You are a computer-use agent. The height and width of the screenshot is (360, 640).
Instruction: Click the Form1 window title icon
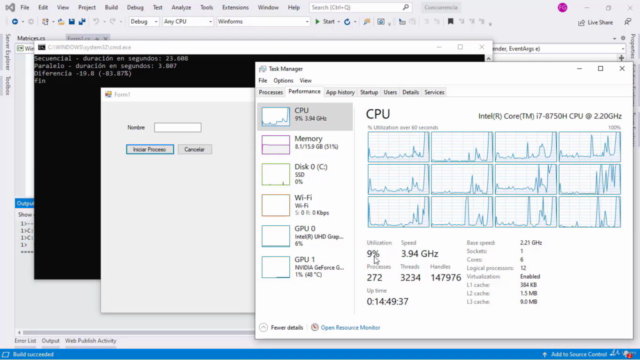(108, 94)
